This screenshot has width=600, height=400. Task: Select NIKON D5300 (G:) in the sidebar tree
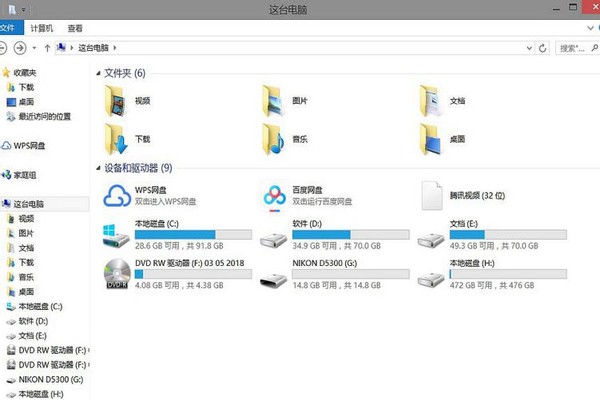click(51, 379)
